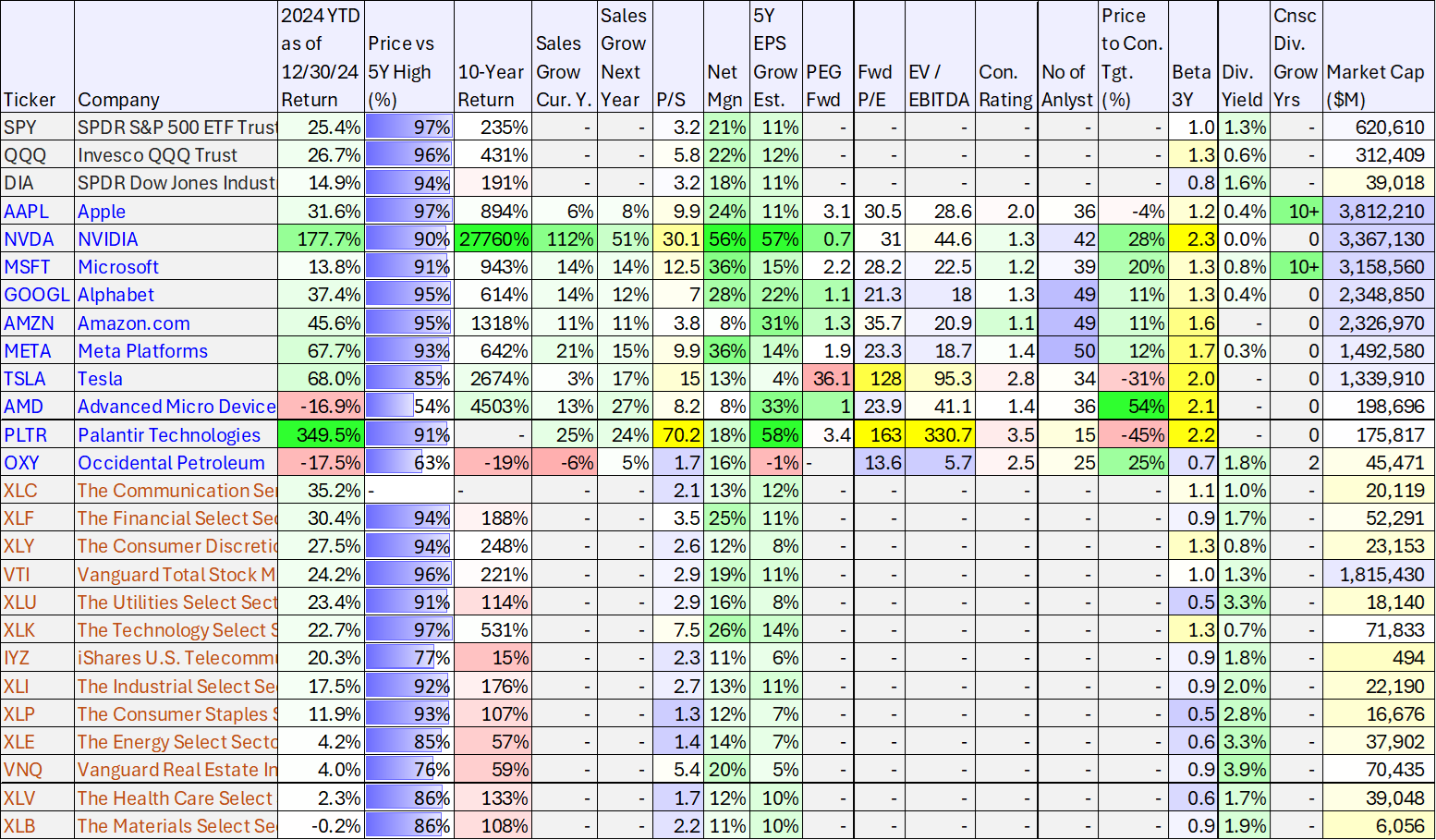The height and width of the screenshot is (840, 1436).
Task: Select XLC's 35.2% YTD return cell
Action: click(322, 491)
